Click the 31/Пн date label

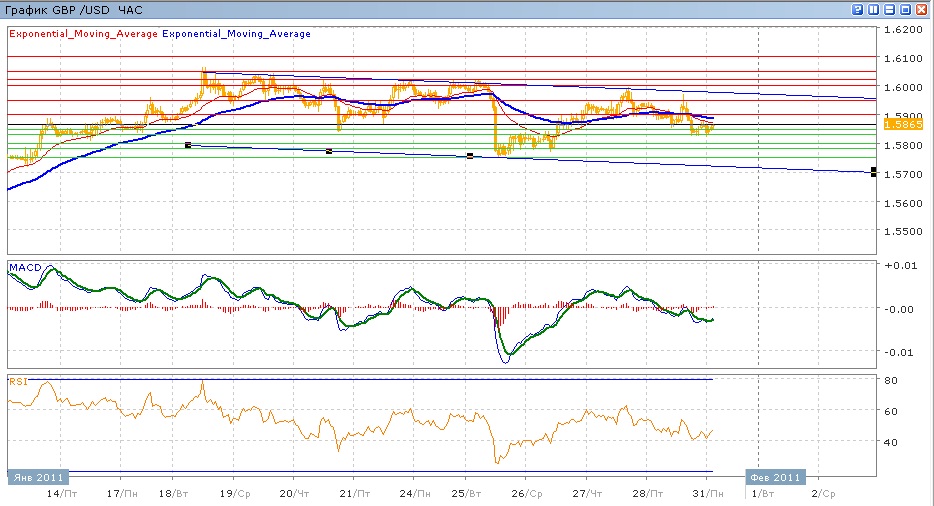[708, 493]
